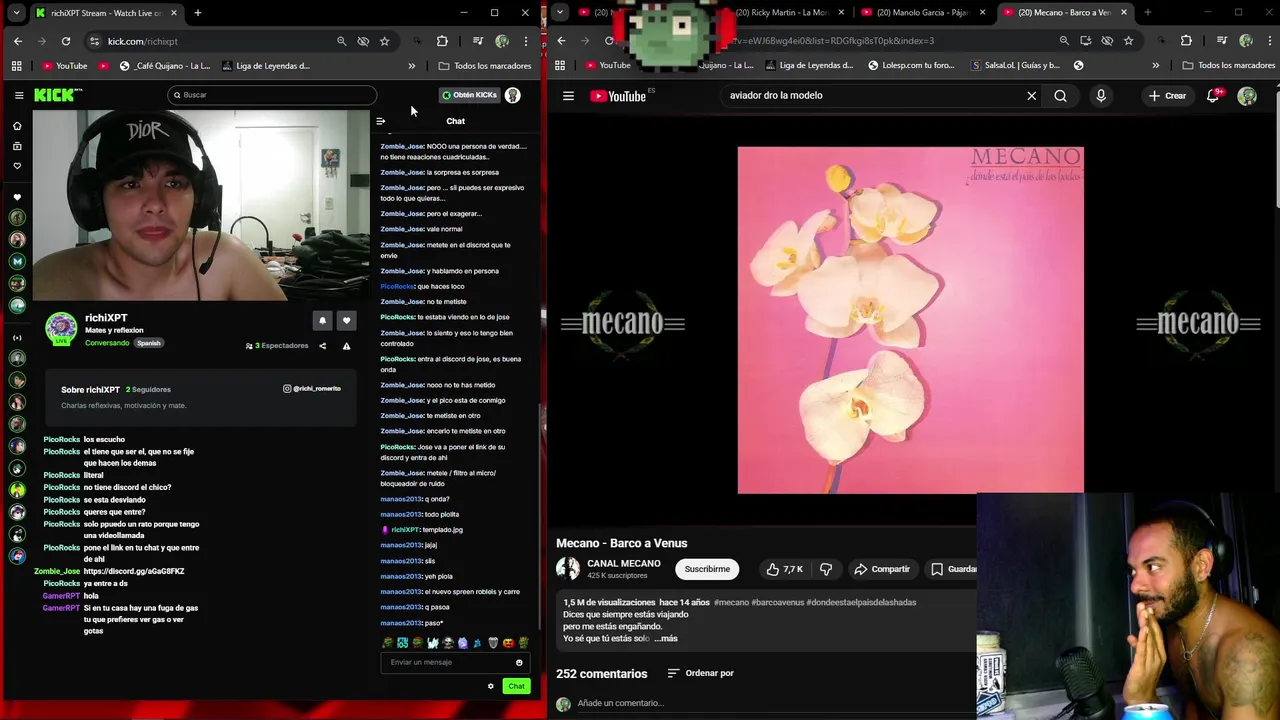Open Chrome three-dot menu in Kick window

[x=526, y=41]
